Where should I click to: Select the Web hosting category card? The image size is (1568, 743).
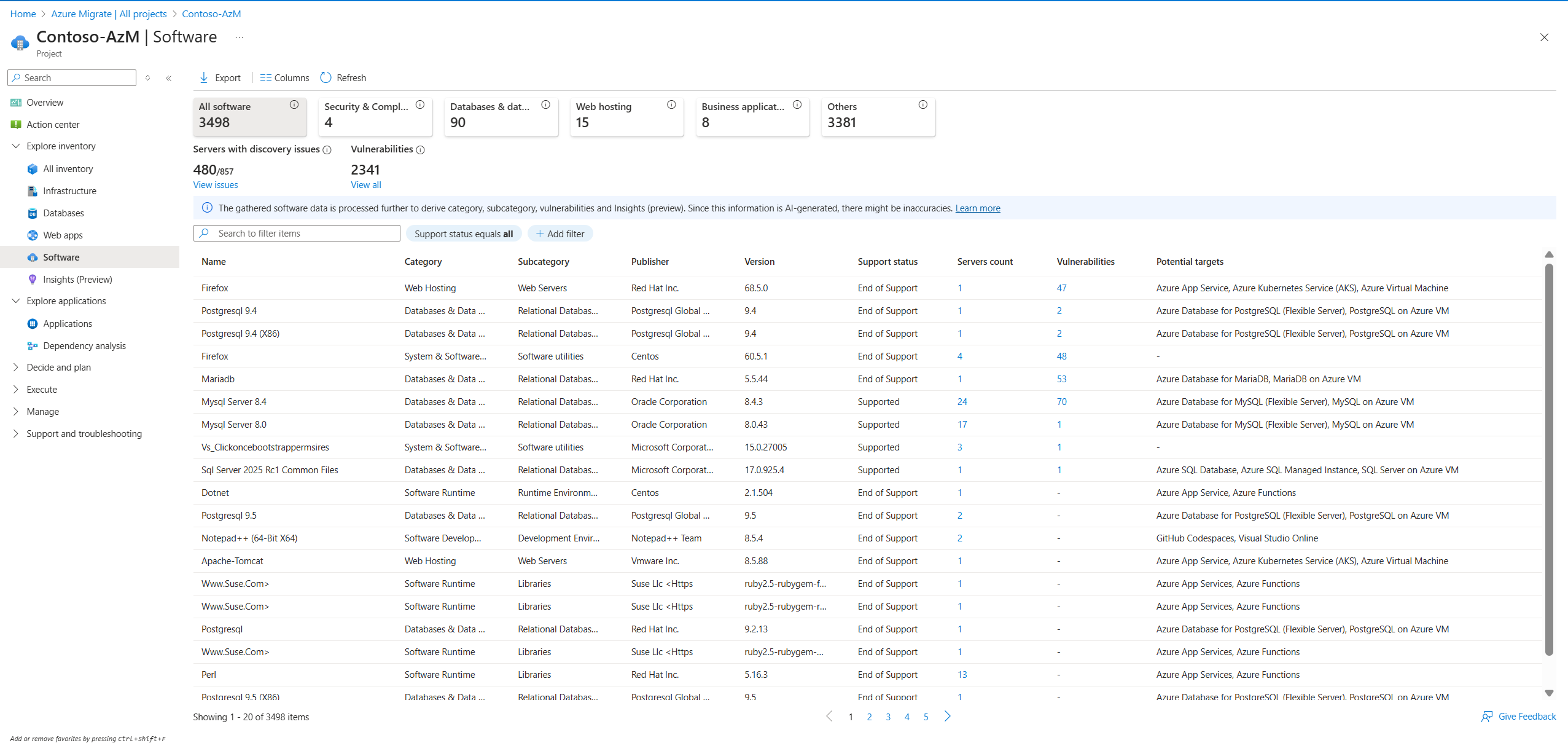[626, 116]
